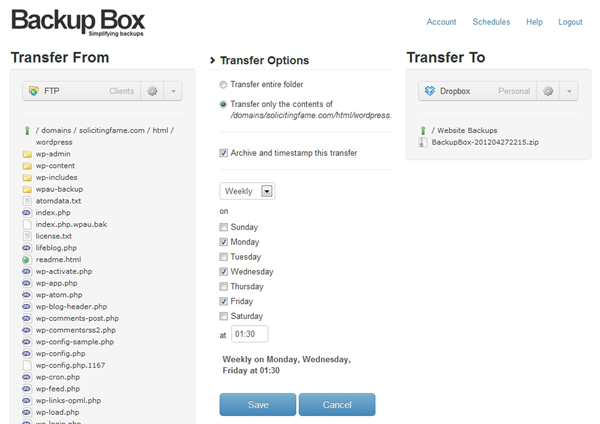Click the atomdata.txt file icon
This screenshot has width=600, height=424.
[x=27, y=201]
